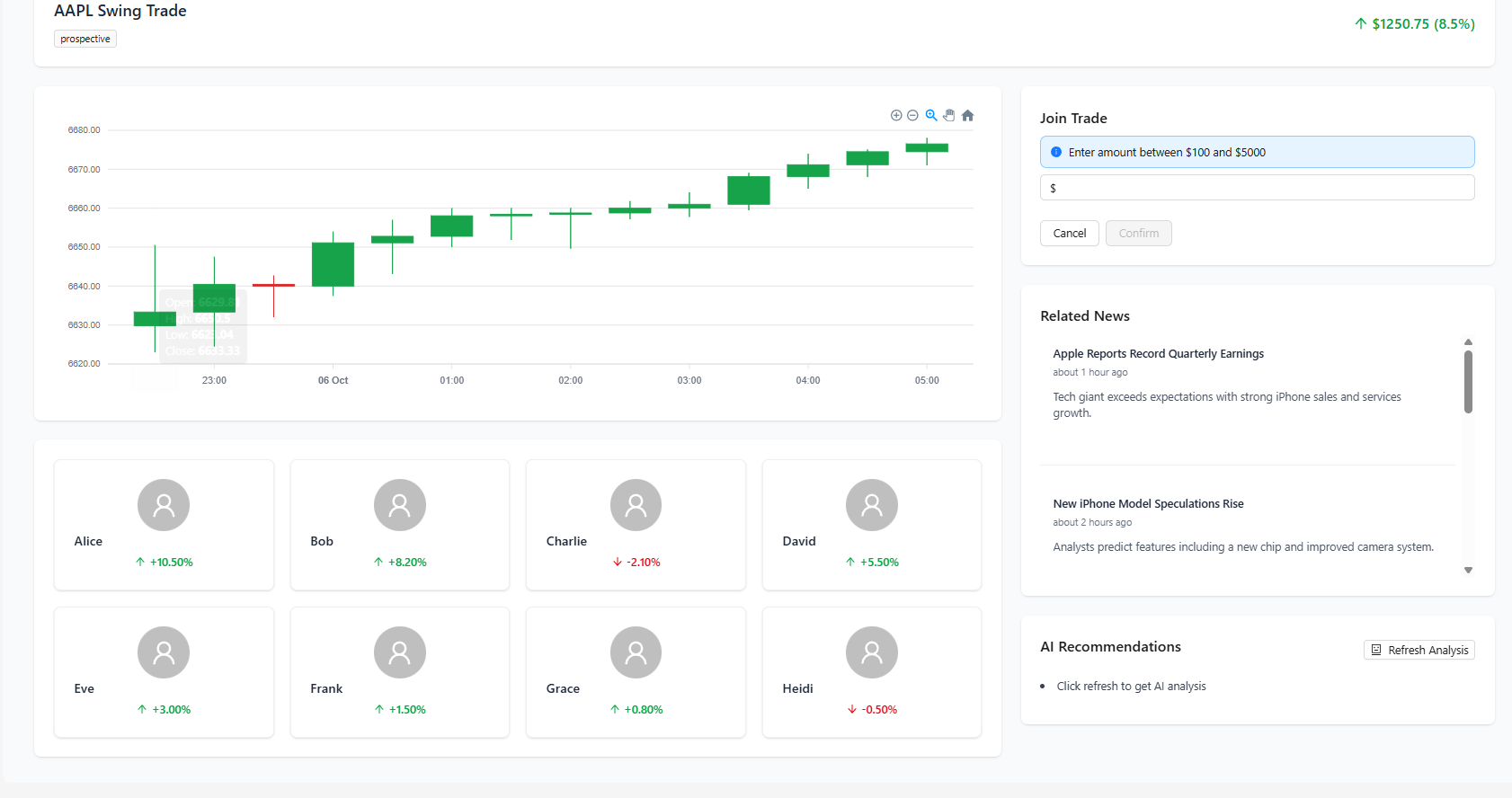
Task: Click the Alice name label
Action: (x=88, y=541)
